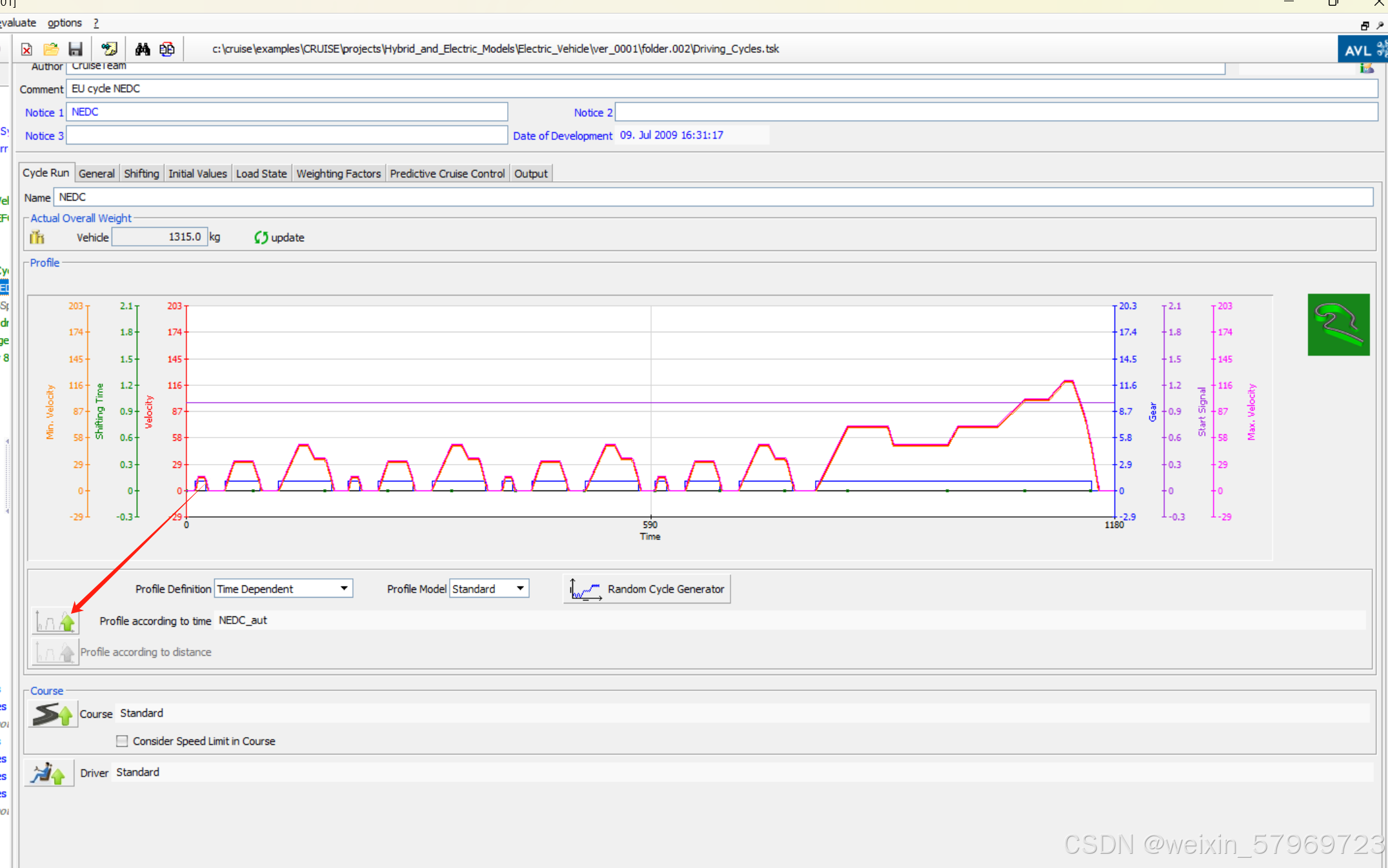The image size is (1388, 868).
Task: Click the load time profile icon
Action: [x=55, y=621]
